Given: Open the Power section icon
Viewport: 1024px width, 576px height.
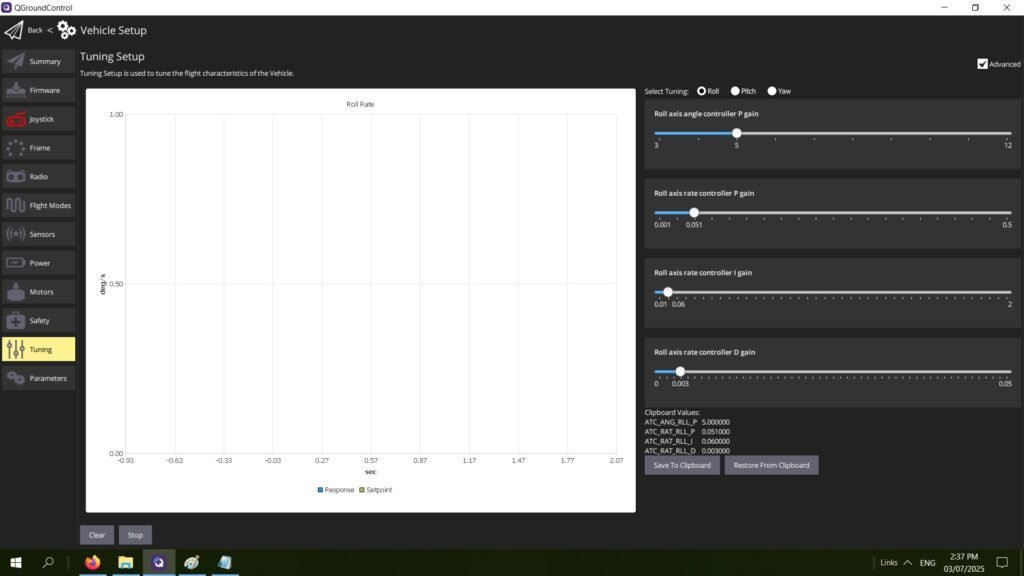Looking at the screenshot, I should (x=16, y=263).
